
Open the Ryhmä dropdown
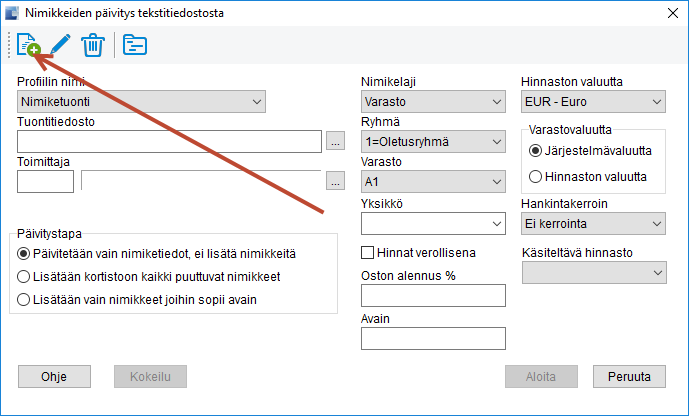433,142
